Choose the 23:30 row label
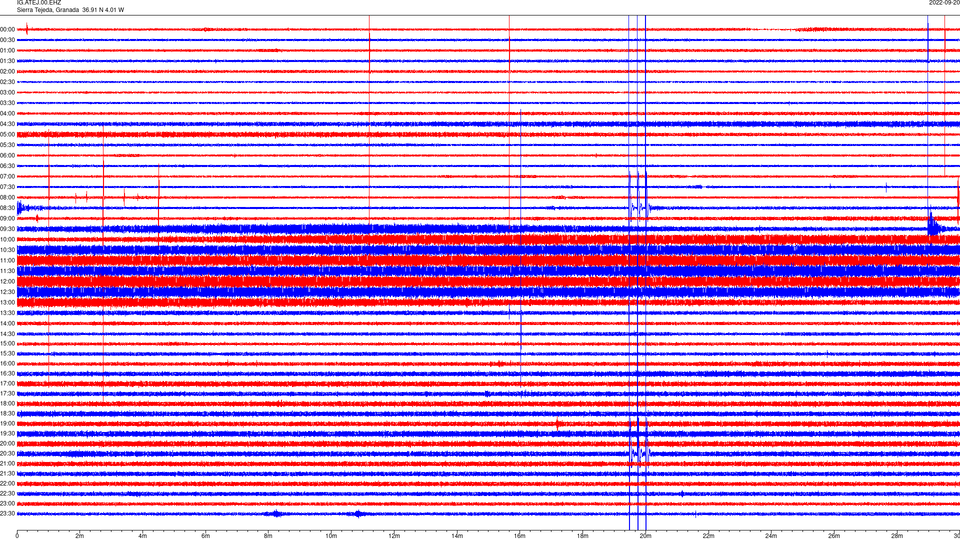960x540 pixels. [7, 514]
